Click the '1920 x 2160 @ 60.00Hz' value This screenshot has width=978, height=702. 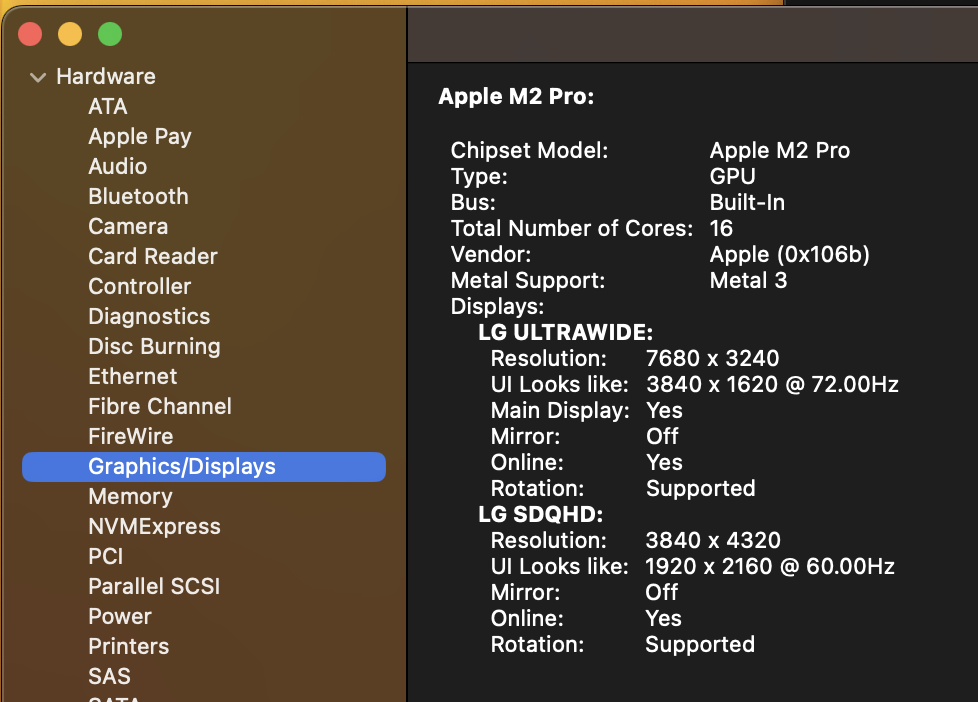(x=770, y=567)
